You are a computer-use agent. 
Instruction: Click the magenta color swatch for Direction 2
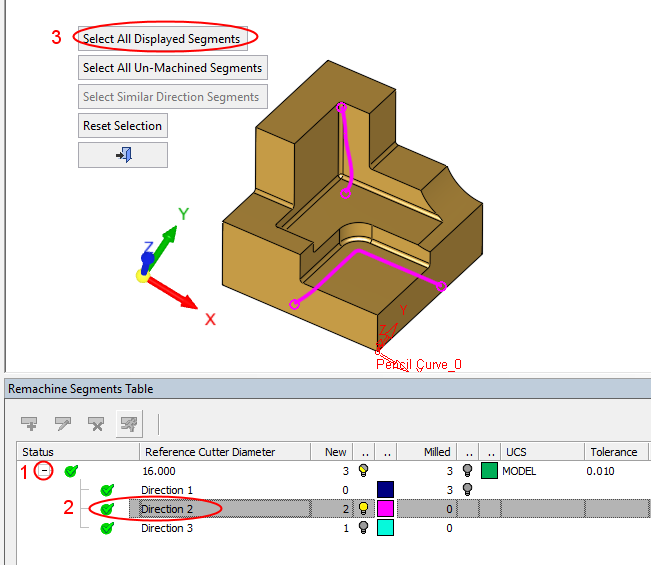click(x=385, y=509)
